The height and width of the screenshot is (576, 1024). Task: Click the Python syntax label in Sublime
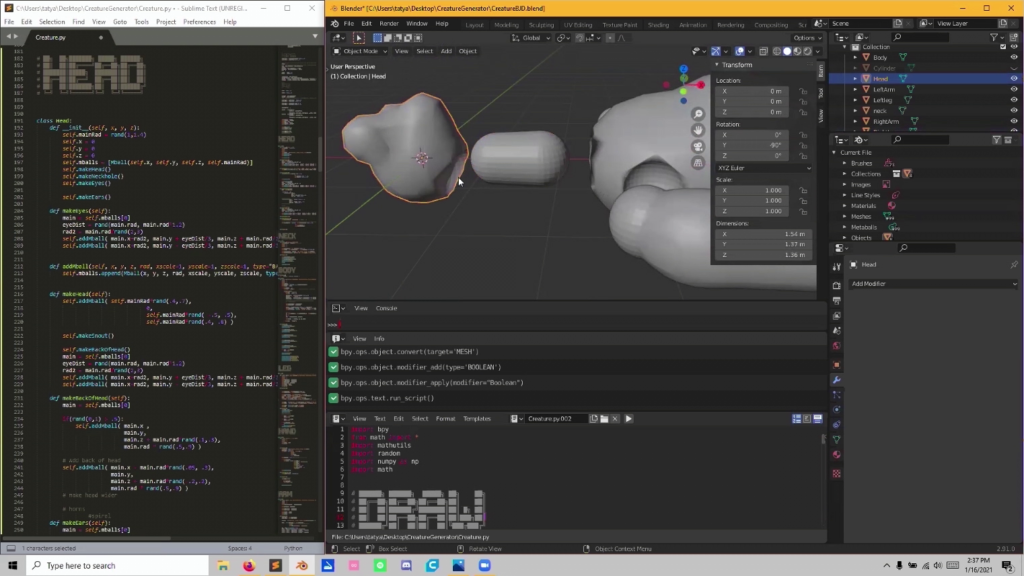(x=293, y=549)
